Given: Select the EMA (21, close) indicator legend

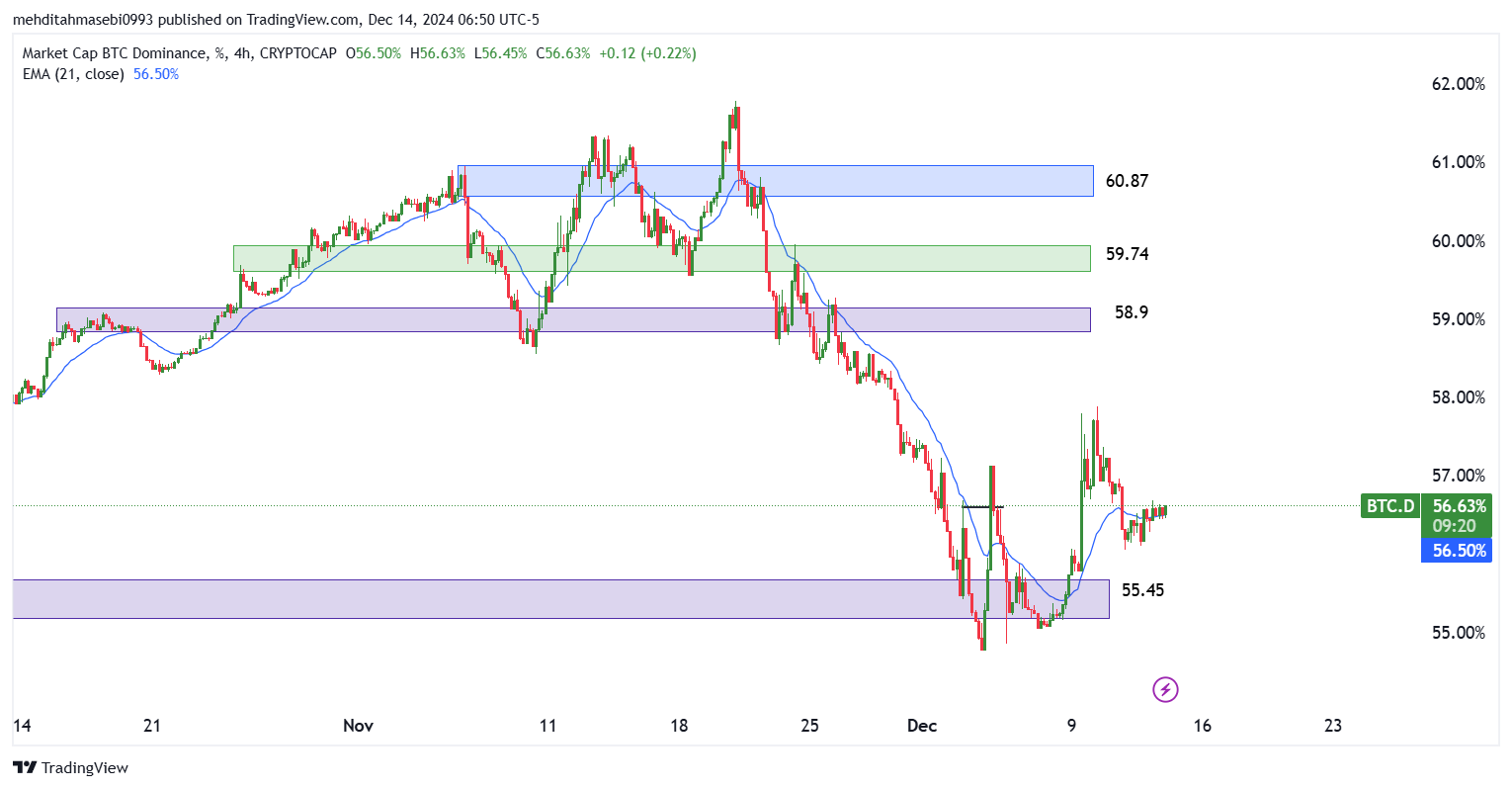Looking at the screenshot, I should pyautogui.click(x=72, y=74).
